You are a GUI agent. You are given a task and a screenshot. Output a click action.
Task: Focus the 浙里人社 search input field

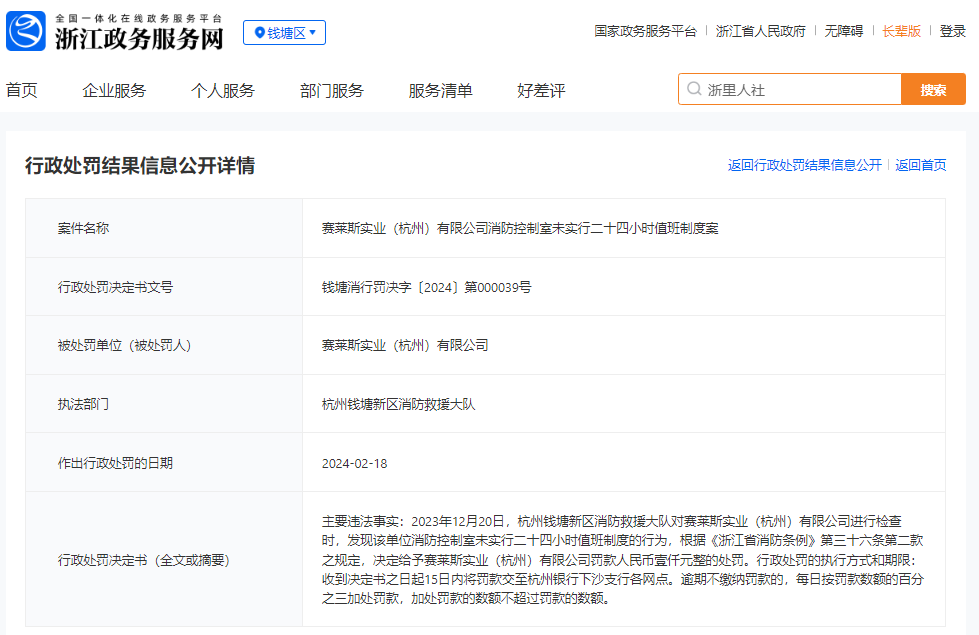pos(790,89)
